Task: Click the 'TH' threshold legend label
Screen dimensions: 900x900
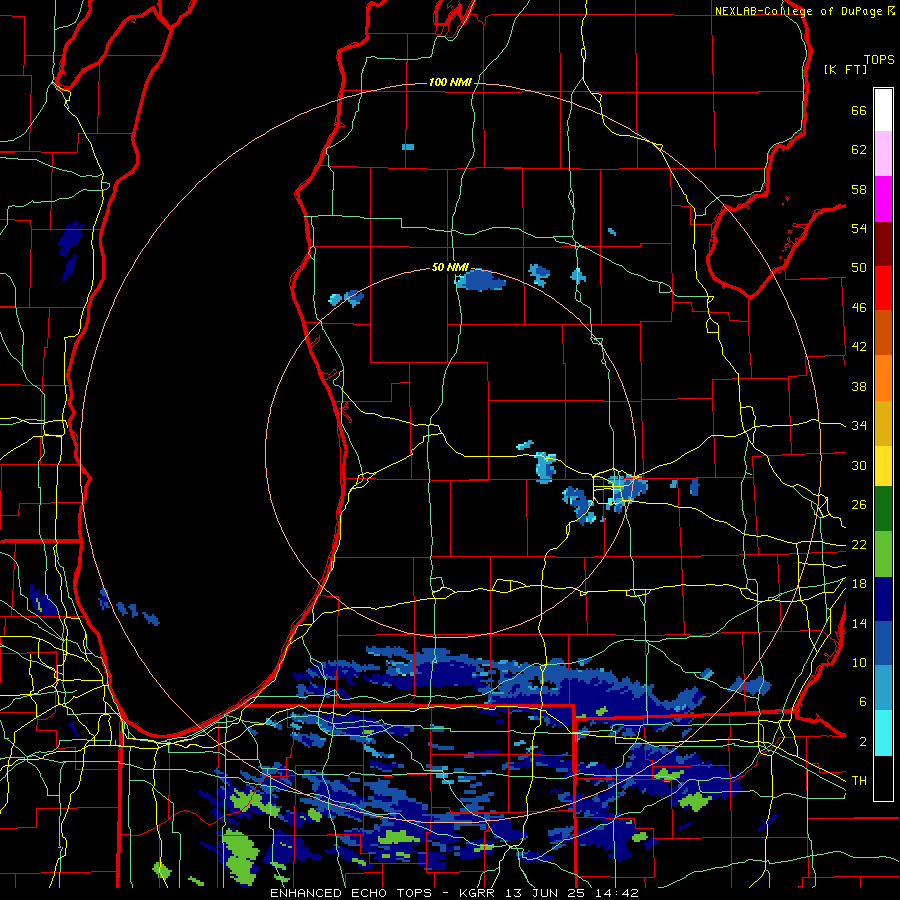Action: click(x=859, y=781)
